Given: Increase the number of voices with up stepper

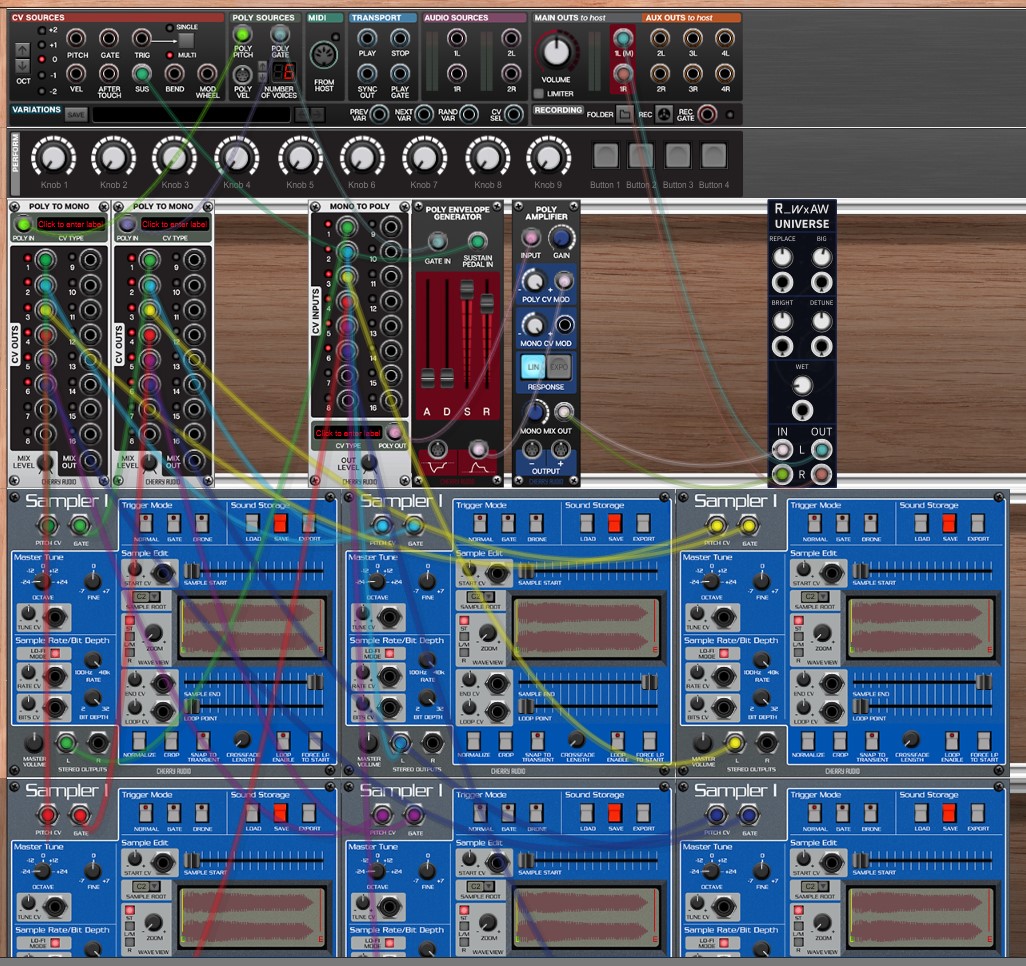Looking at the screenshot, I should pyautogui.click(x=263, y=66).
